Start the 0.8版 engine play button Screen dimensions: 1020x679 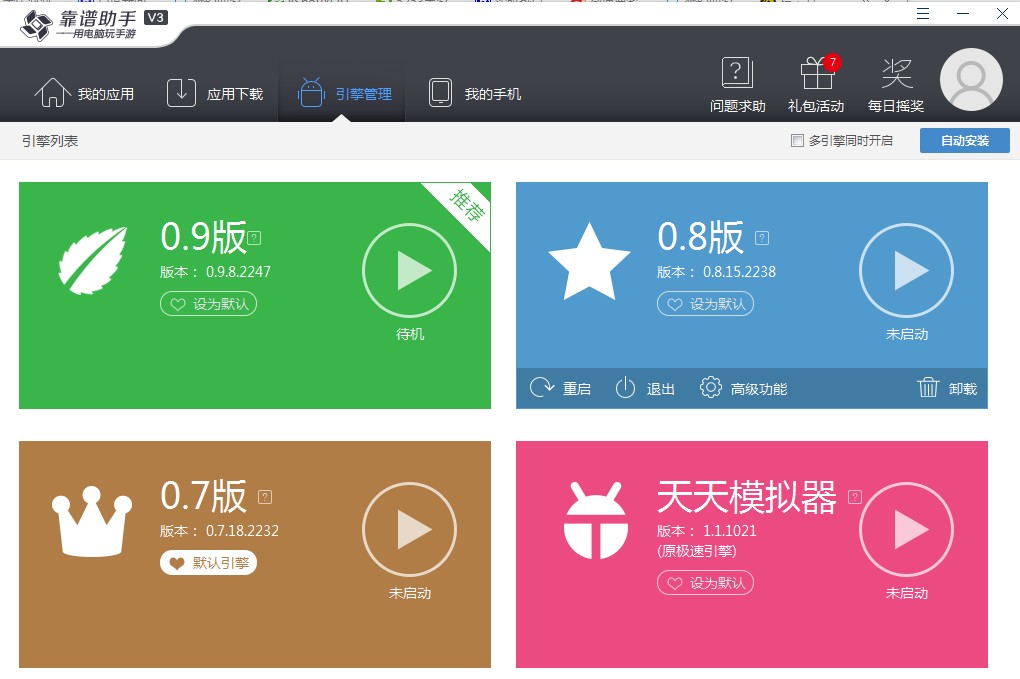[x=906, y=271]
